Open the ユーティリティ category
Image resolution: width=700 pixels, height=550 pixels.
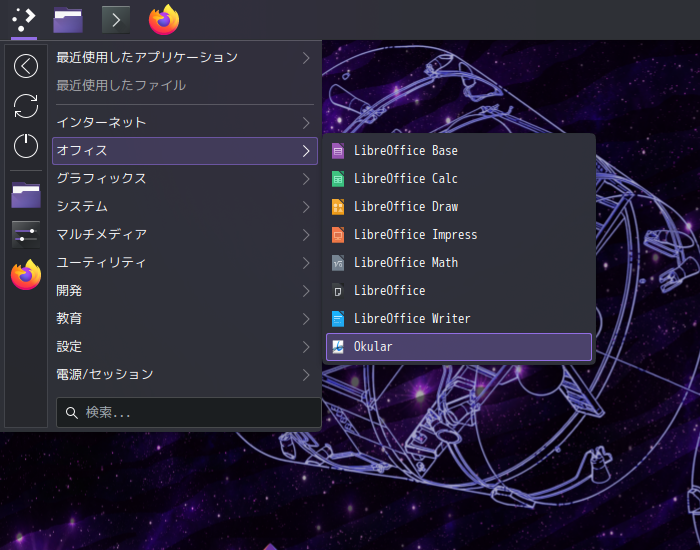(x=185, y=263)
